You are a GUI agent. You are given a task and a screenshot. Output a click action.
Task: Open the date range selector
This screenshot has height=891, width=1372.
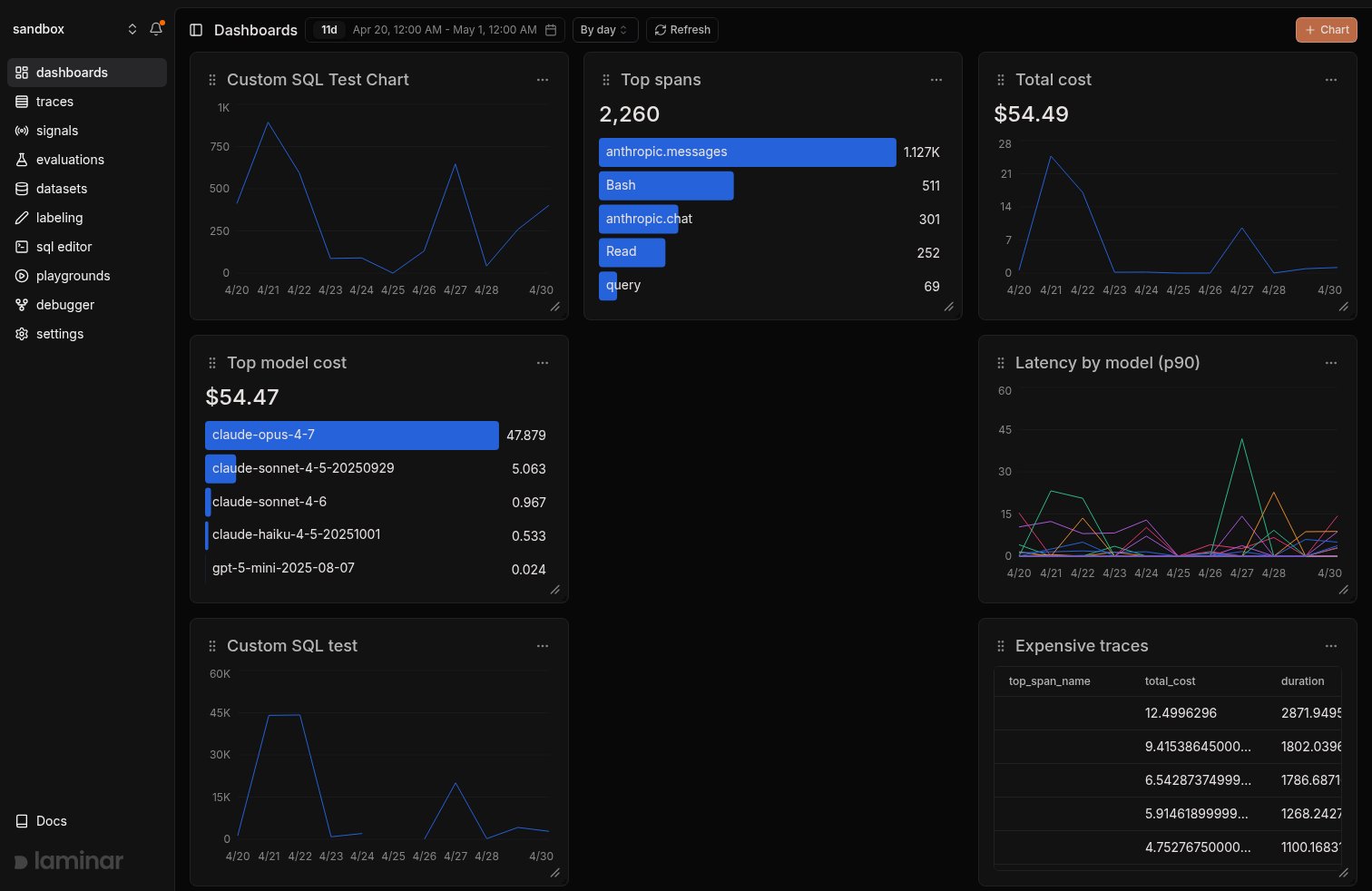point(436,30)
